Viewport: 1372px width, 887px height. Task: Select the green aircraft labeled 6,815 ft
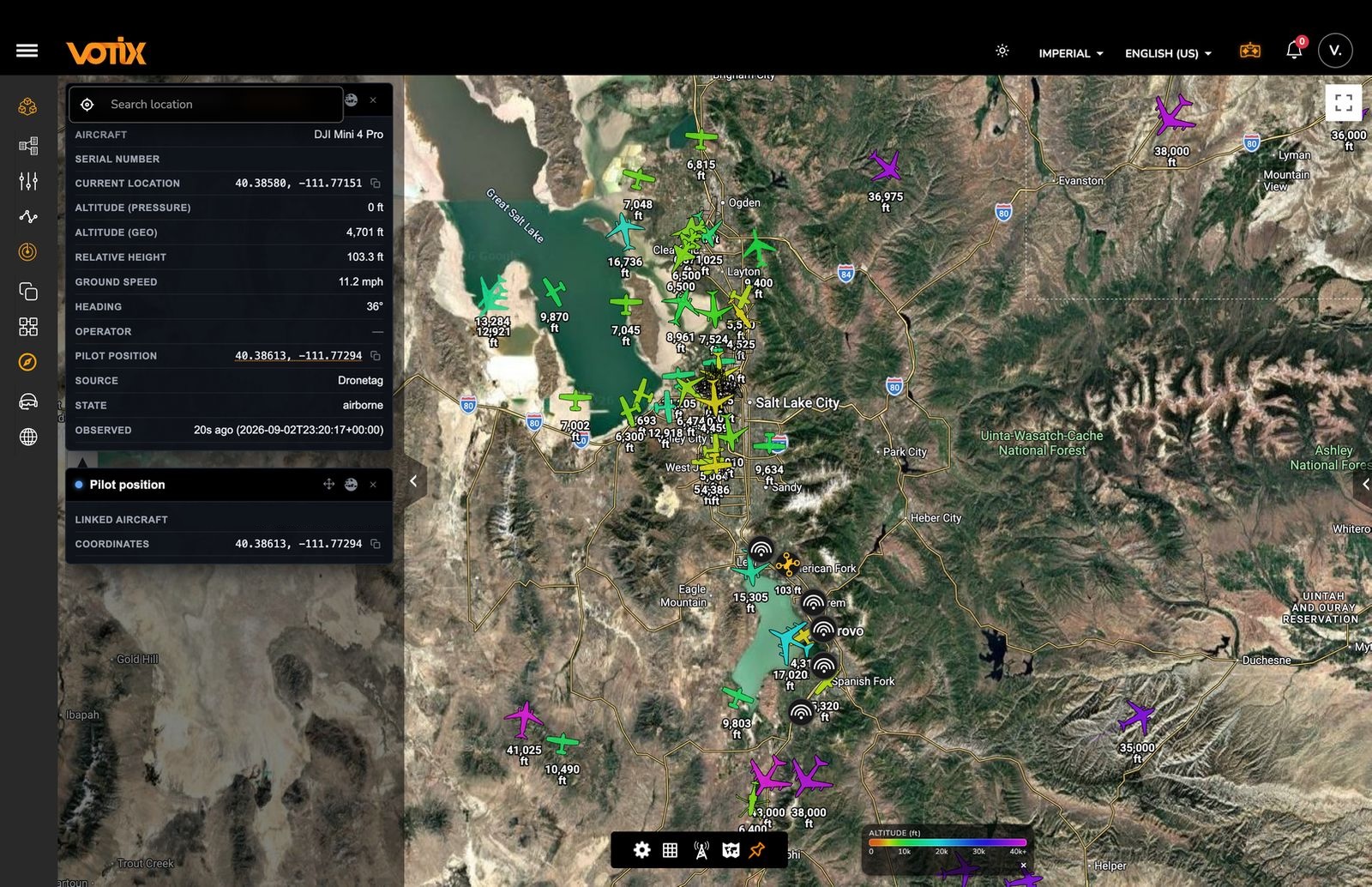(x=701, y=138)
